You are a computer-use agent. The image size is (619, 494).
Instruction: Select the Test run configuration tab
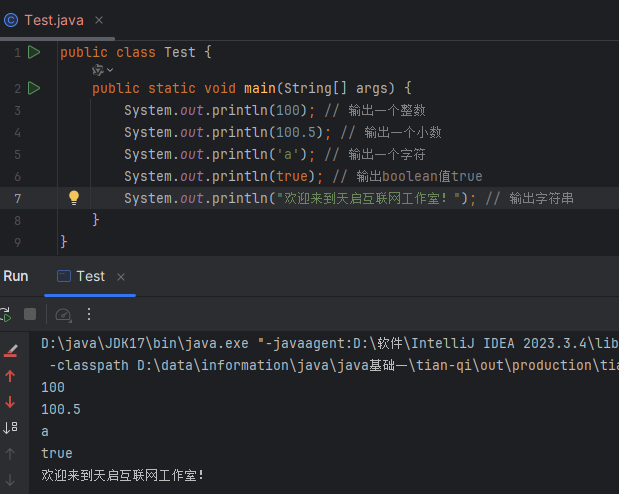(89, 276)
